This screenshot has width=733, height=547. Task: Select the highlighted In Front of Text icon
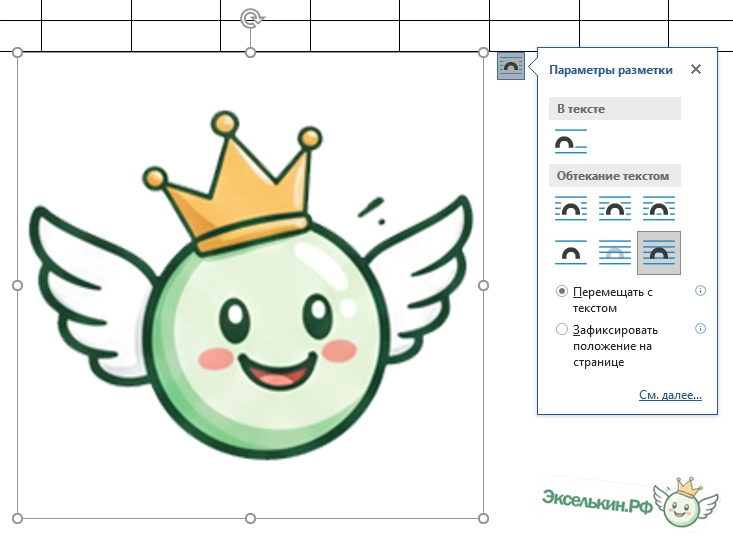click(x=659, y=252)
